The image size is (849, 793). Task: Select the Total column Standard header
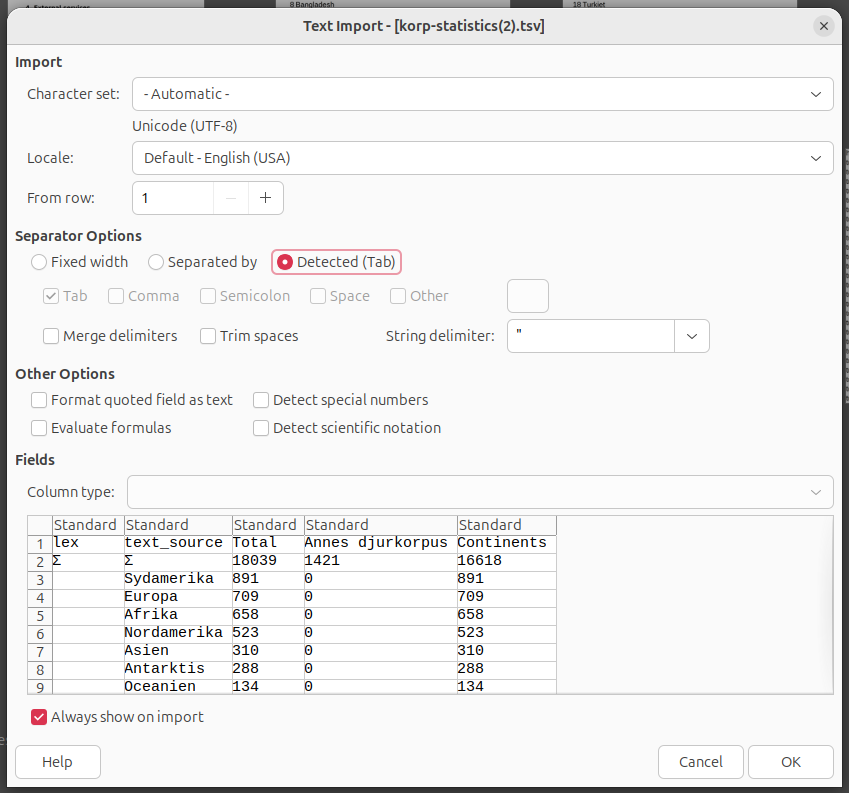268,525
